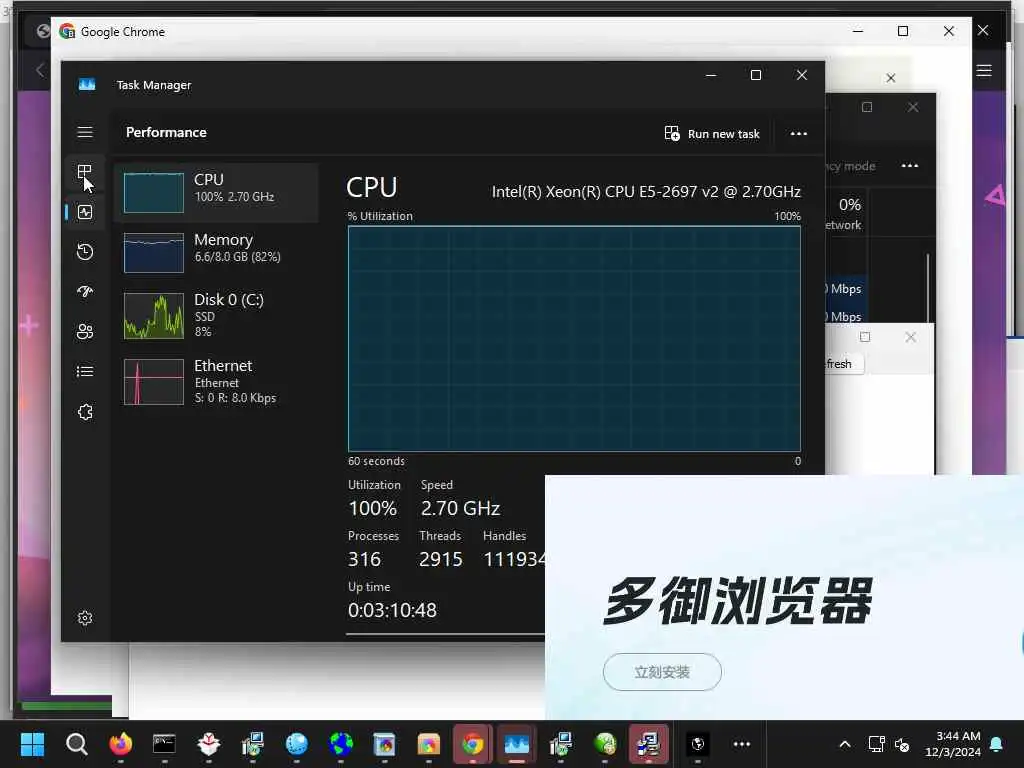Image resolution: width=1024 pixels, height=768 pixels.
Task: Show hidden system tray icons
Action: tap(844, 744)
